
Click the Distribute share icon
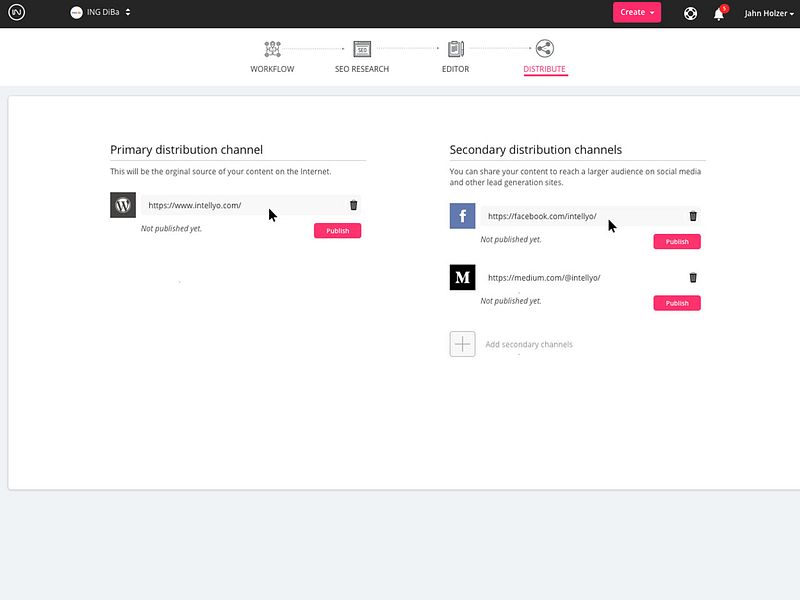click(544, 48)
